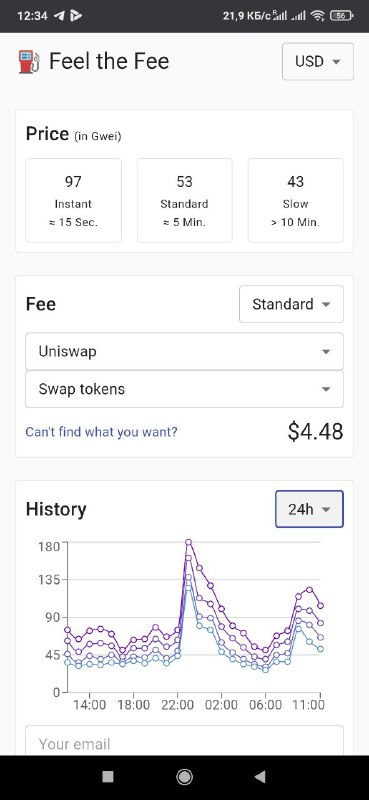Open the Telegram status bar notification icon
Screen dimensions: 369x800
(59, 16)
